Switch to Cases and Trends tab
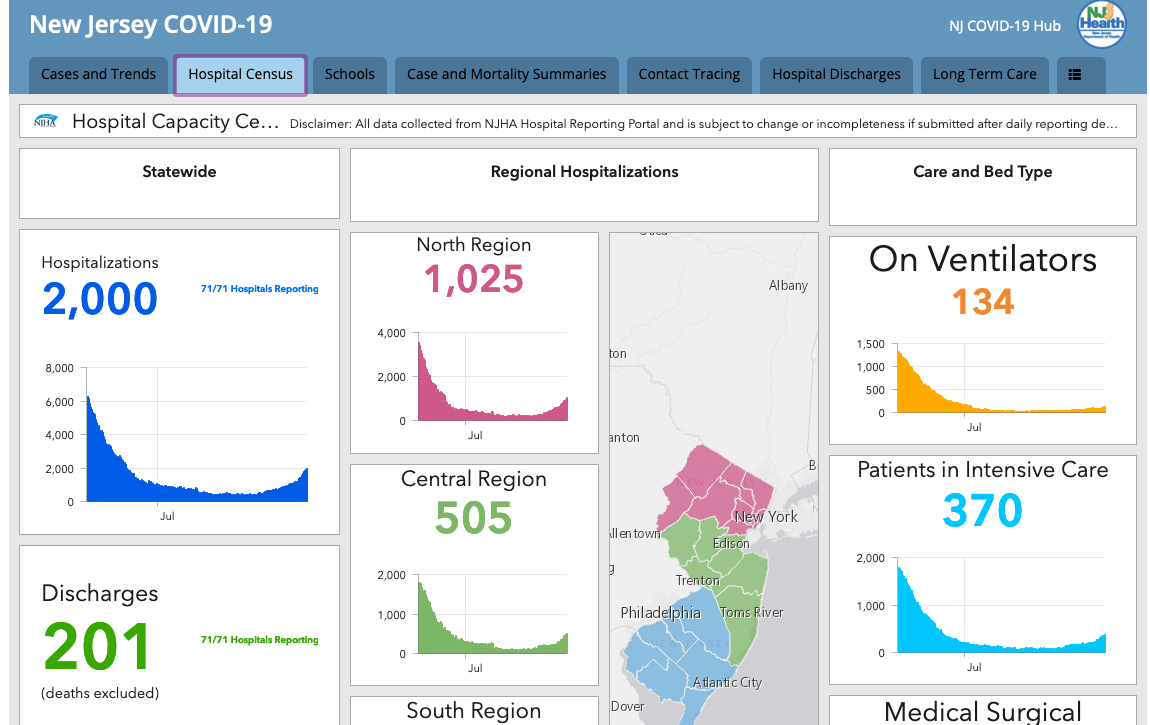 [98, 75]
